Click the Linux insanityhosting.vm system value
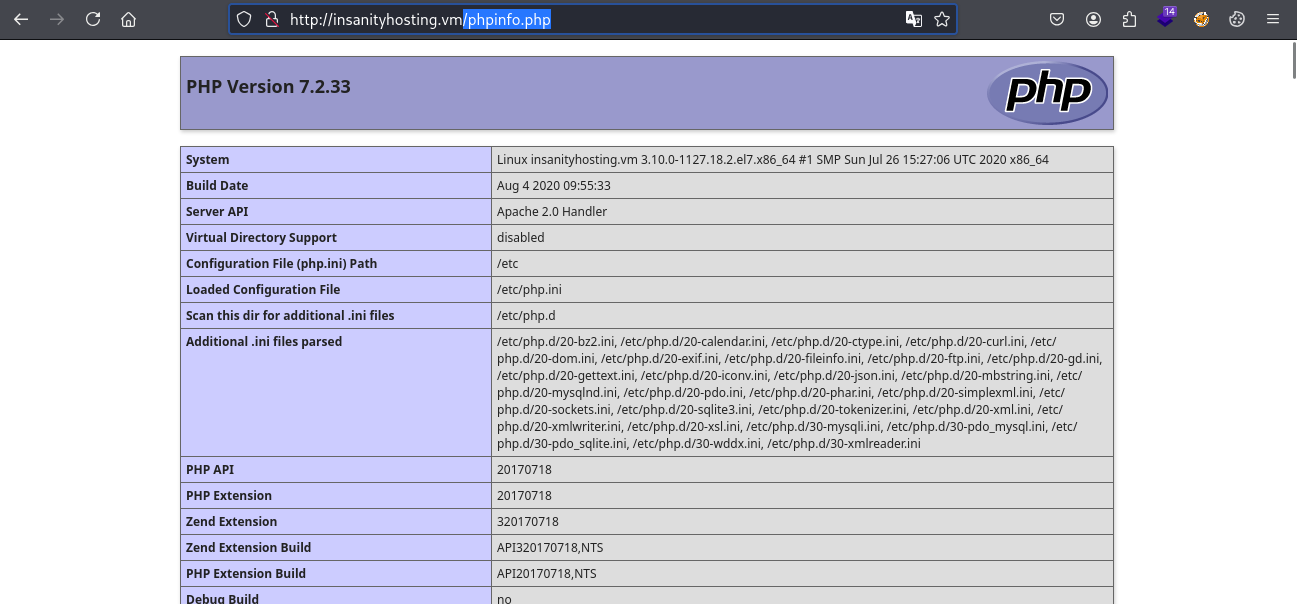Viewport: 1297px width, 604px height. point(772,160)
